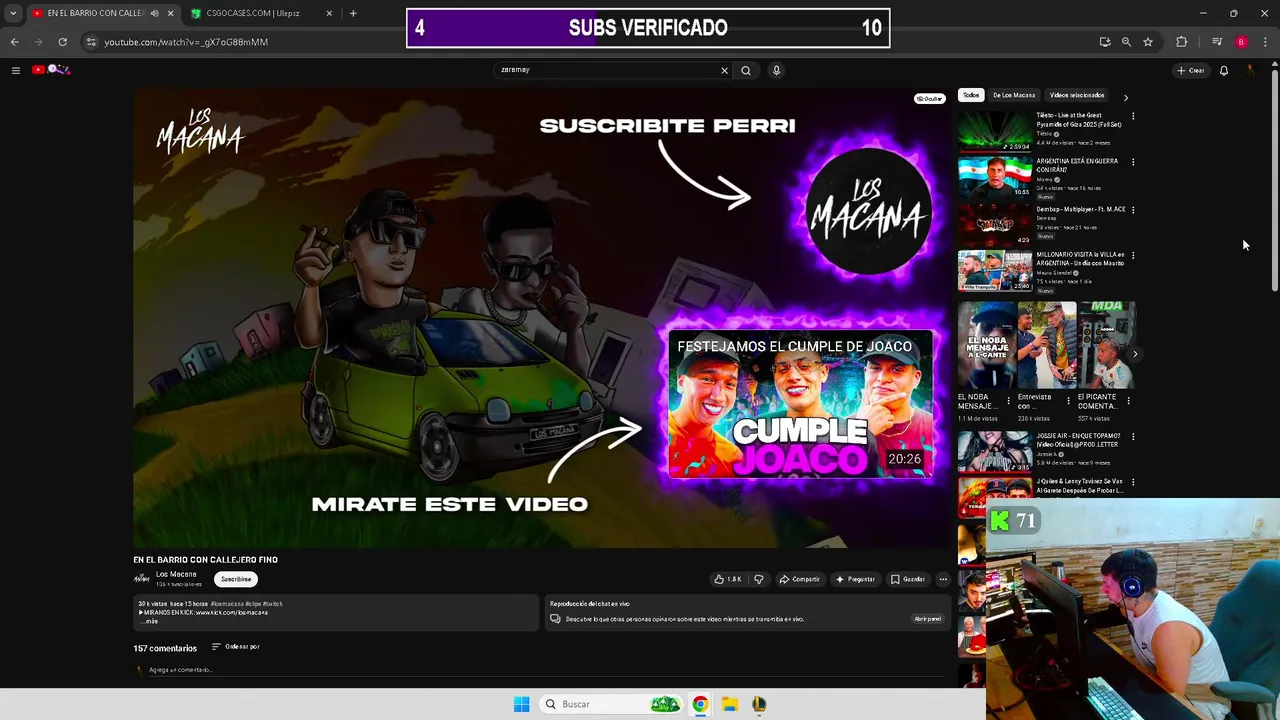Viewport: 1280px width, 720px height.
Task: Share the video via Compartir
Action: (x=800, y=579)
